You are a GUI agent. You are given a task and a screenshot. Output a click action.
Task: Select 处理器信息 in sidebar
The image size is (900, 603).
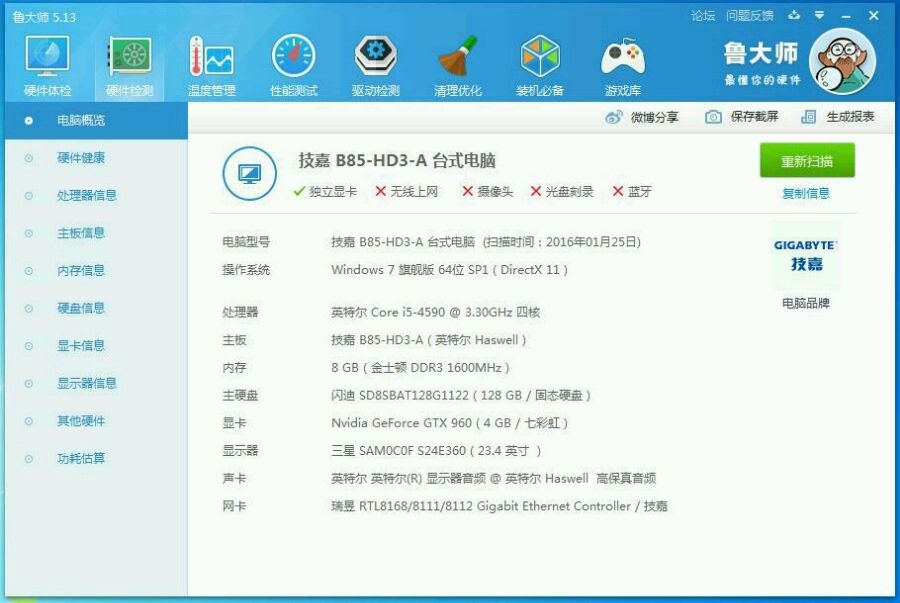pos(96,196)
